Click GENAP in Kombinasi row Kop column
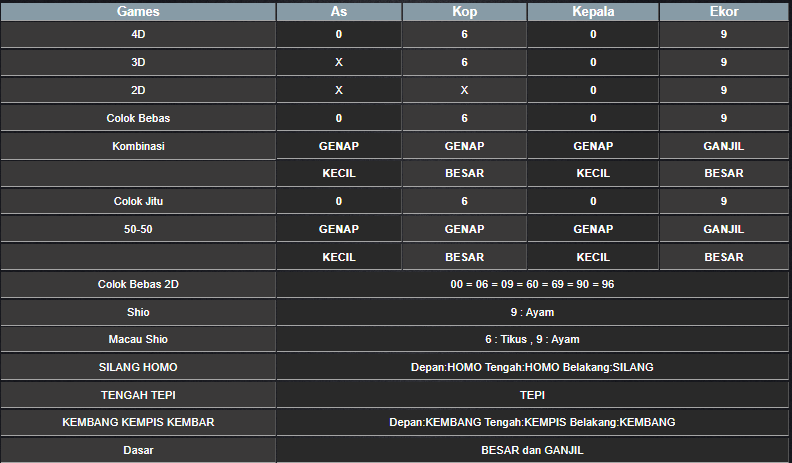 coord(464,146)
